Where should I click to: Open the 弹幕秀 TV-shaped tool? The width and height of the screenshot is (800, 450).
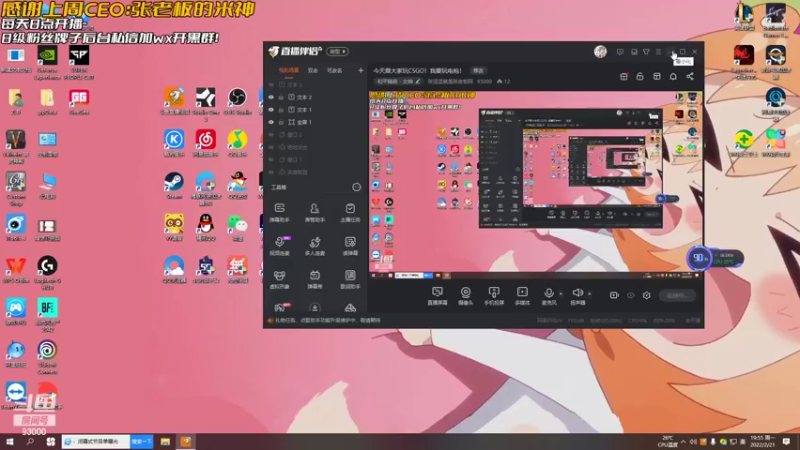coord(314,279)
